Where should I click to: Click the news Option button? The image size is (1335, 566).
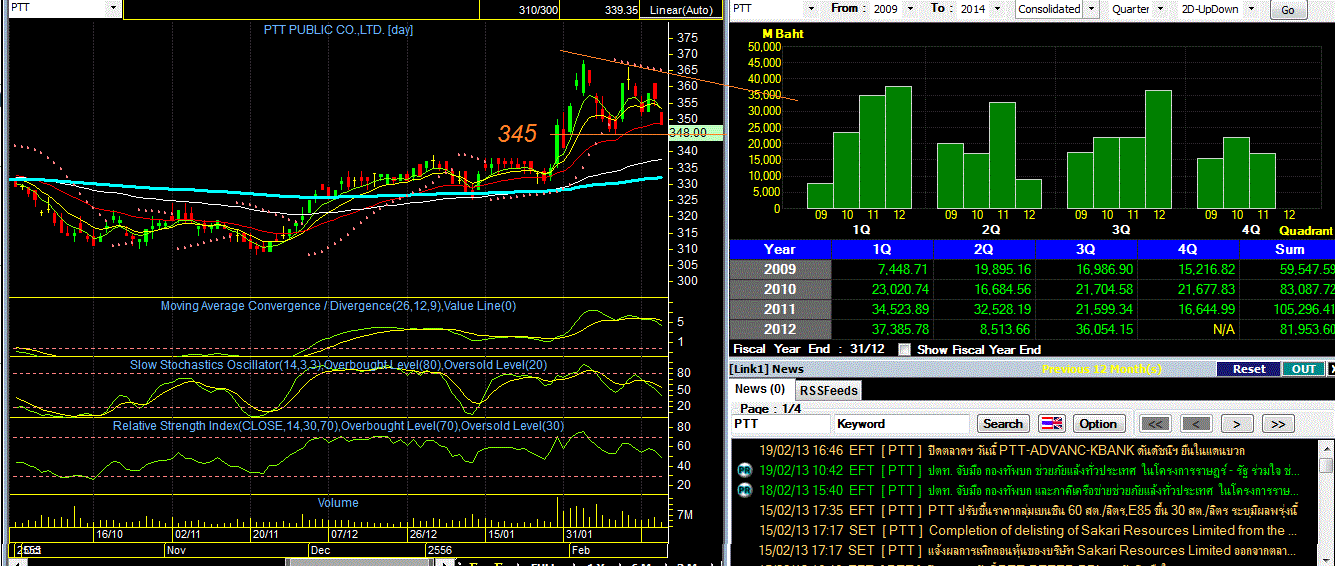[1098, 424]
